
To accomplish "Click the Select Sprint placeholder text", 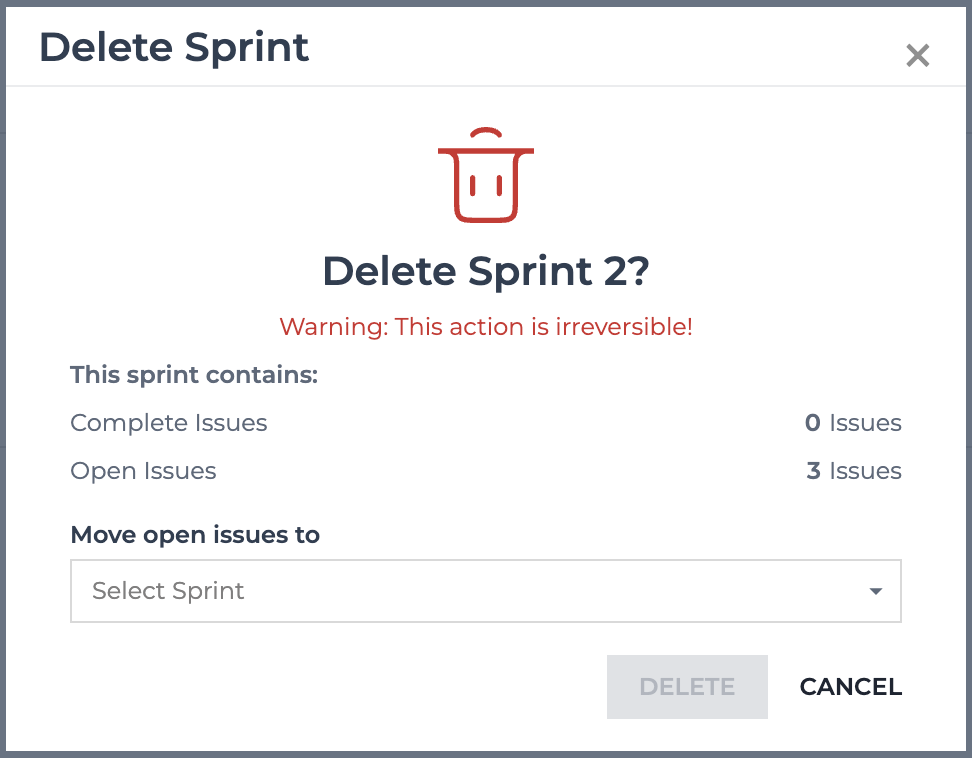I will [168, 591].
